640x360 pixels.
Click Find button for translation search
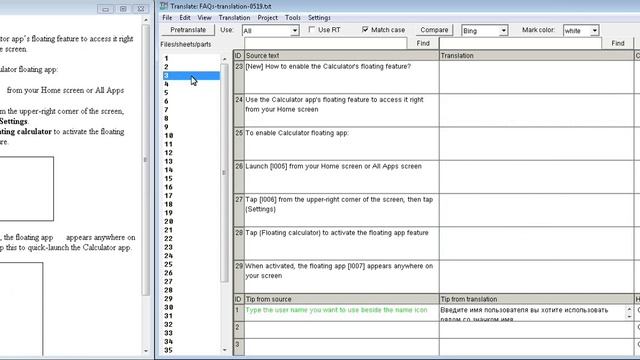[x=618, y=43]
